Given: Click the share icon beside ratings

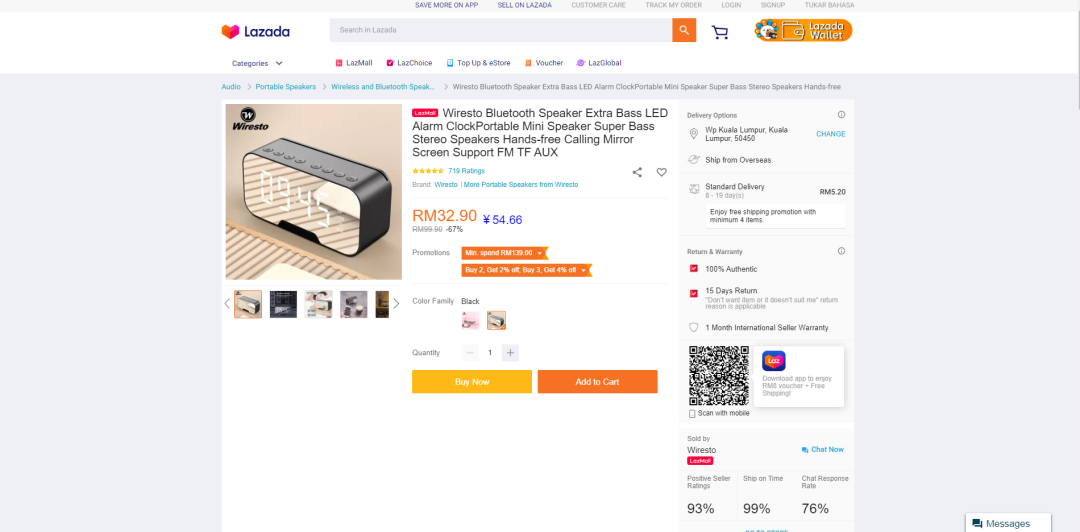Looking at the screenshot, I should (637, 172).
